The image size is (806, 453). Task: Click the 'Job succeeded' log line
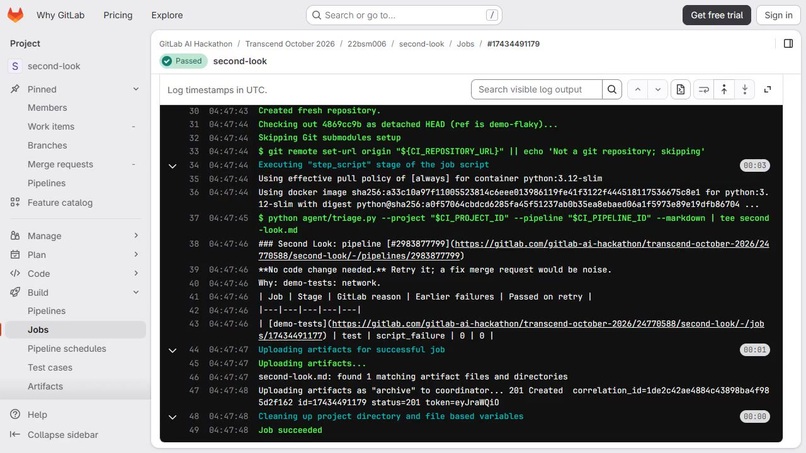290,430
